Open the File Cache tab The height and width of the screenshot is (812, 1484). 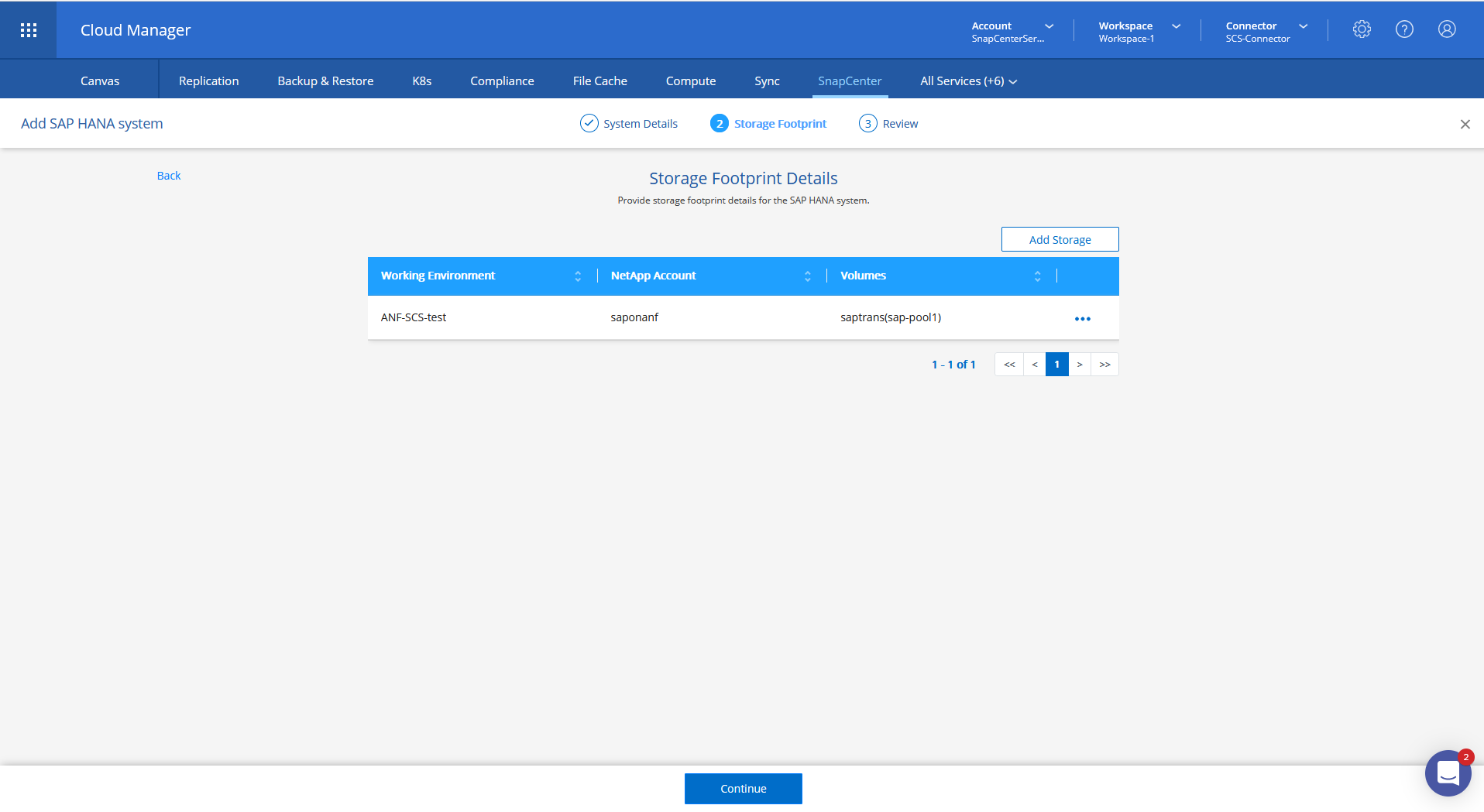600,81
